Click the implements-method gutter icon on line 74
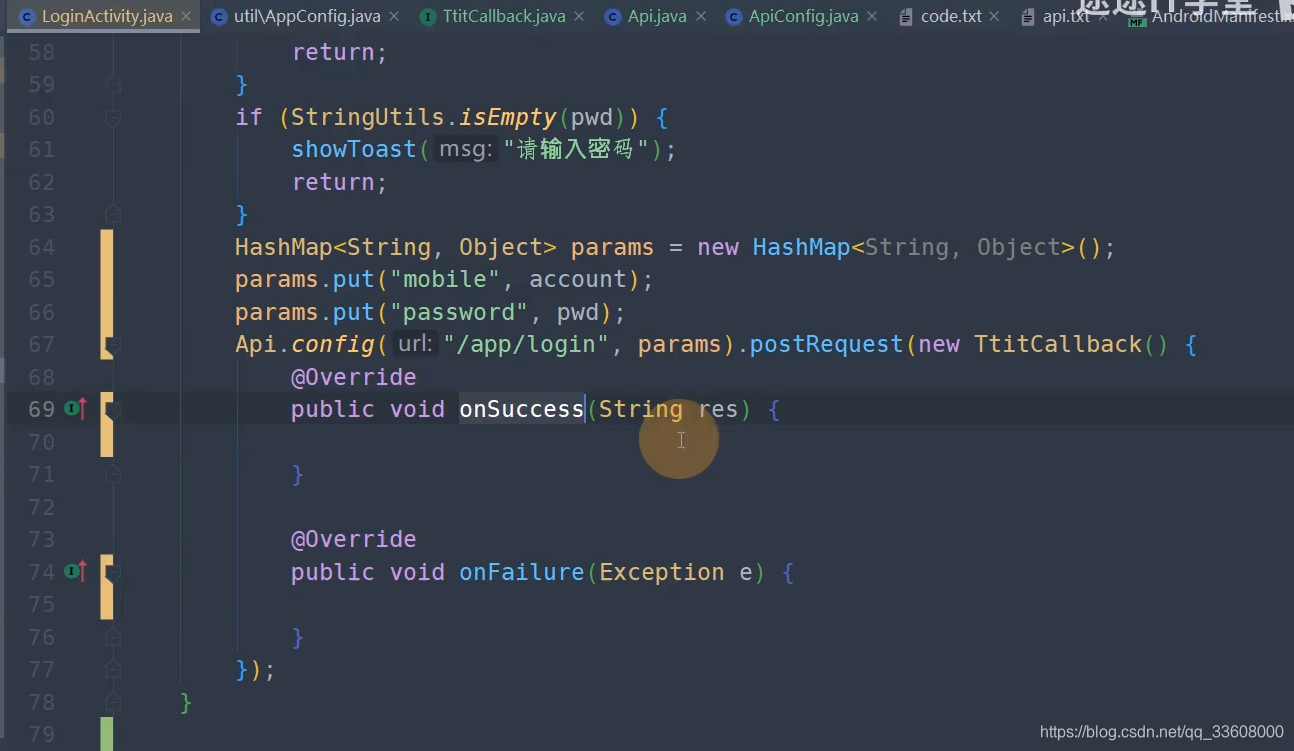 click(x=76, y=571)
